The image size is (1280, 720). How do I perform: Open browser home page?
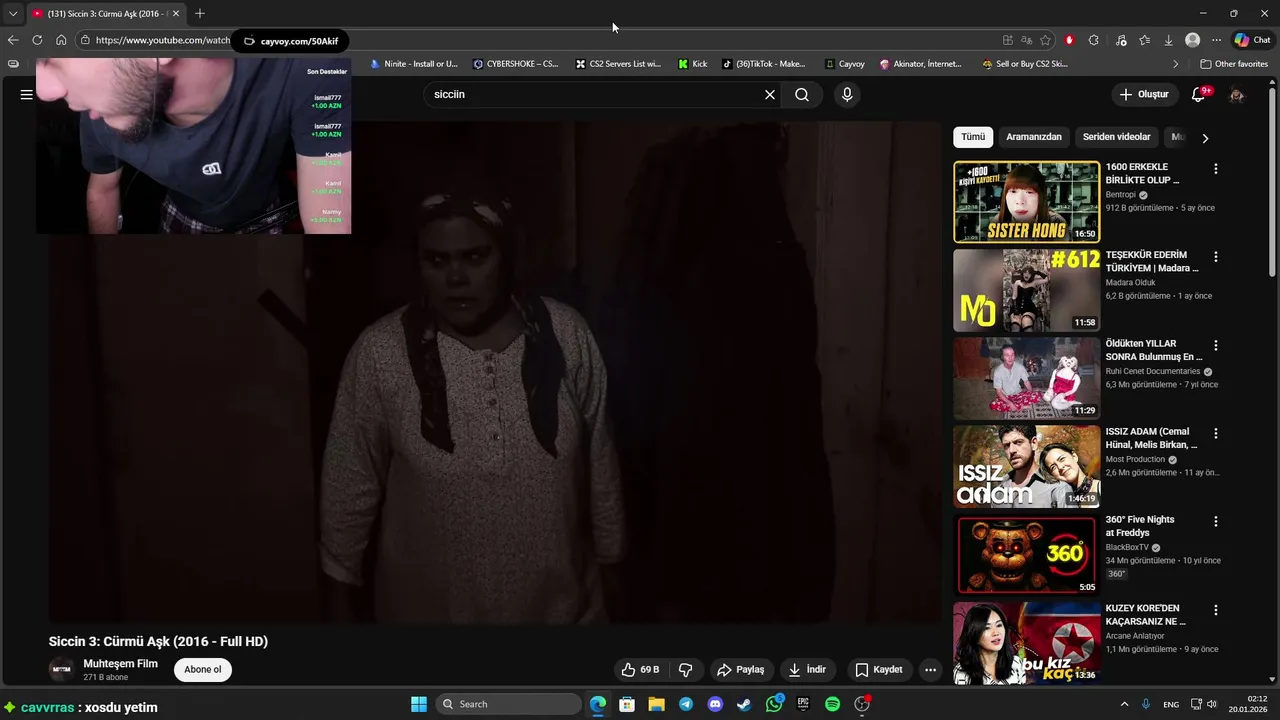point(61,40)
